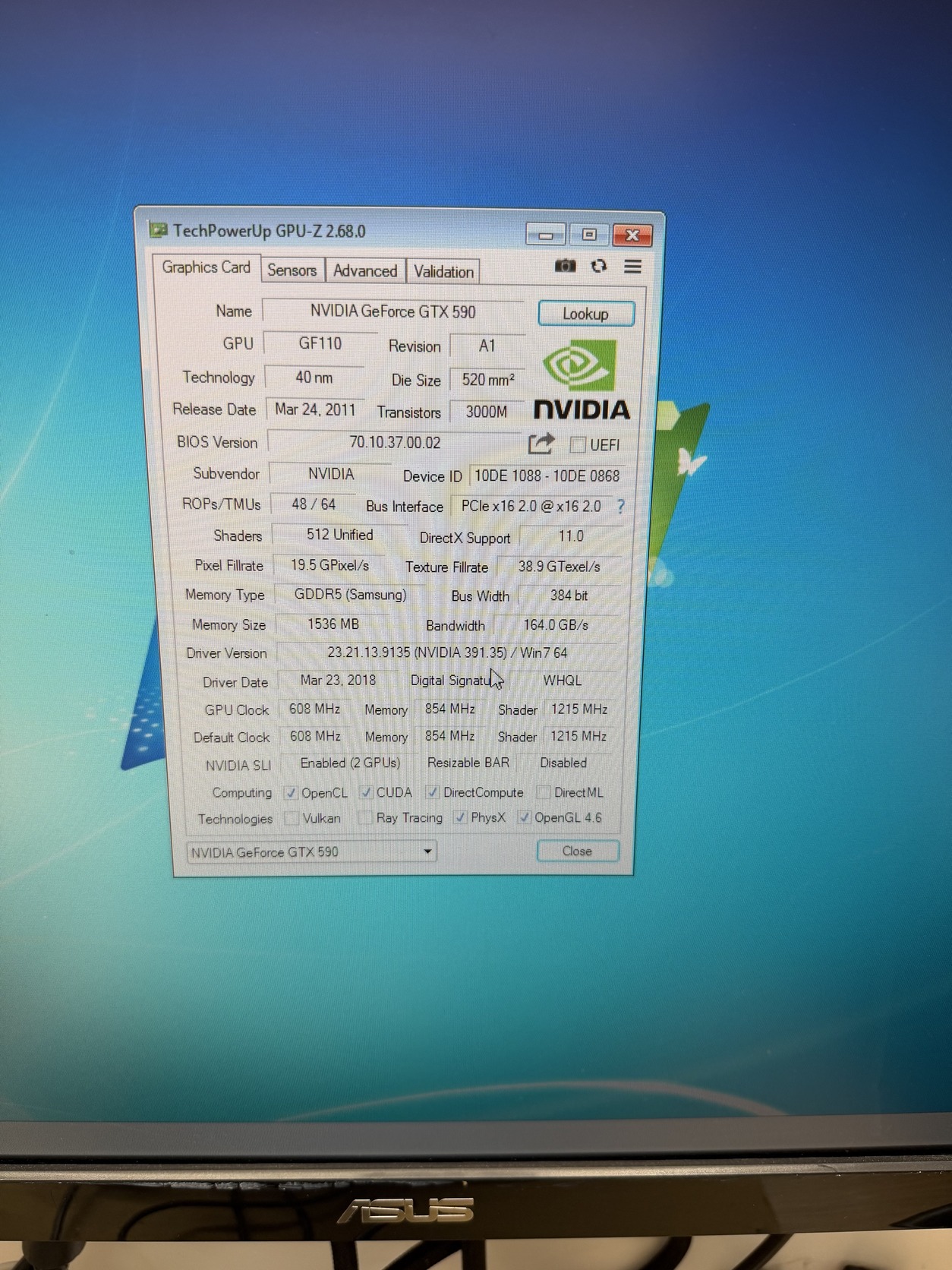Click the Default Clock value 608 MHz
Screen dimensions: 952x1270
click(315, 736)
